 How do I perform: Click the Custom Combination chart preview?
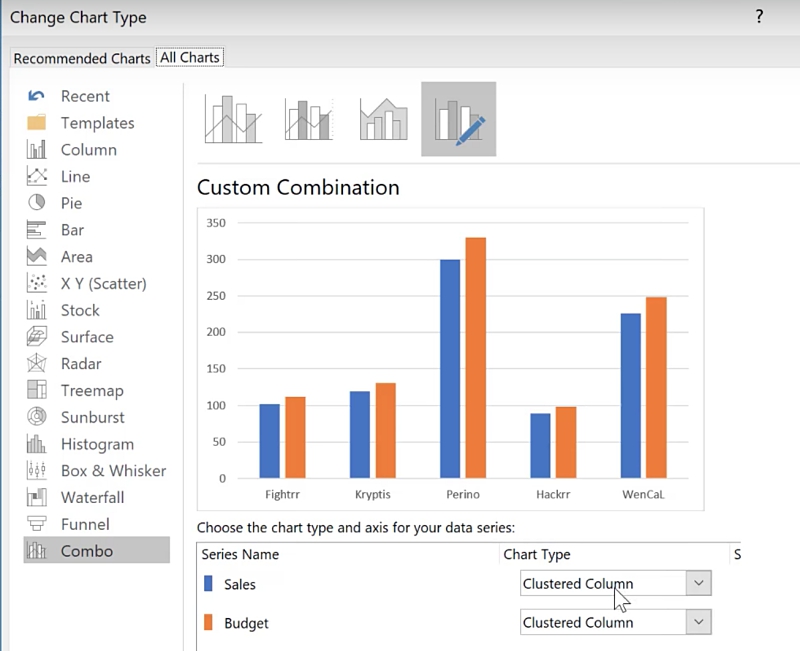450,357
